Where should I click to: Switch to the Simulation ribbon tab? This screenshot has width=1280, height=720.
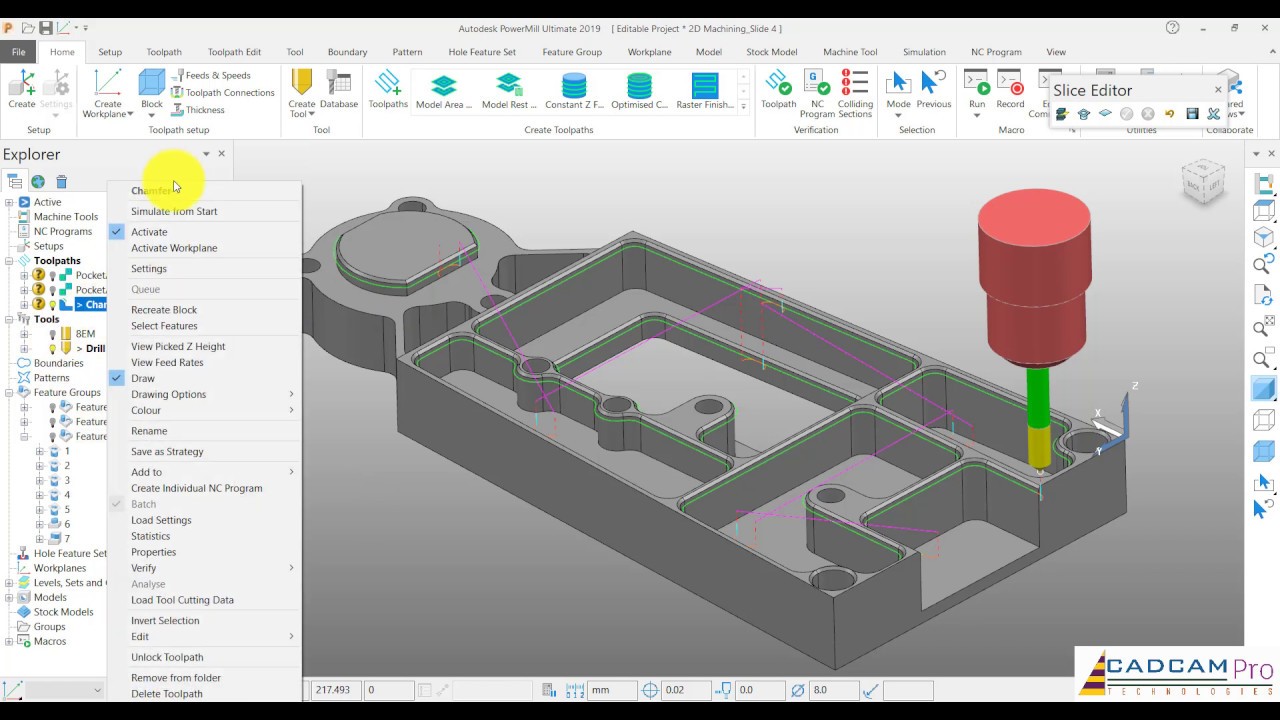tap(924, 52)
